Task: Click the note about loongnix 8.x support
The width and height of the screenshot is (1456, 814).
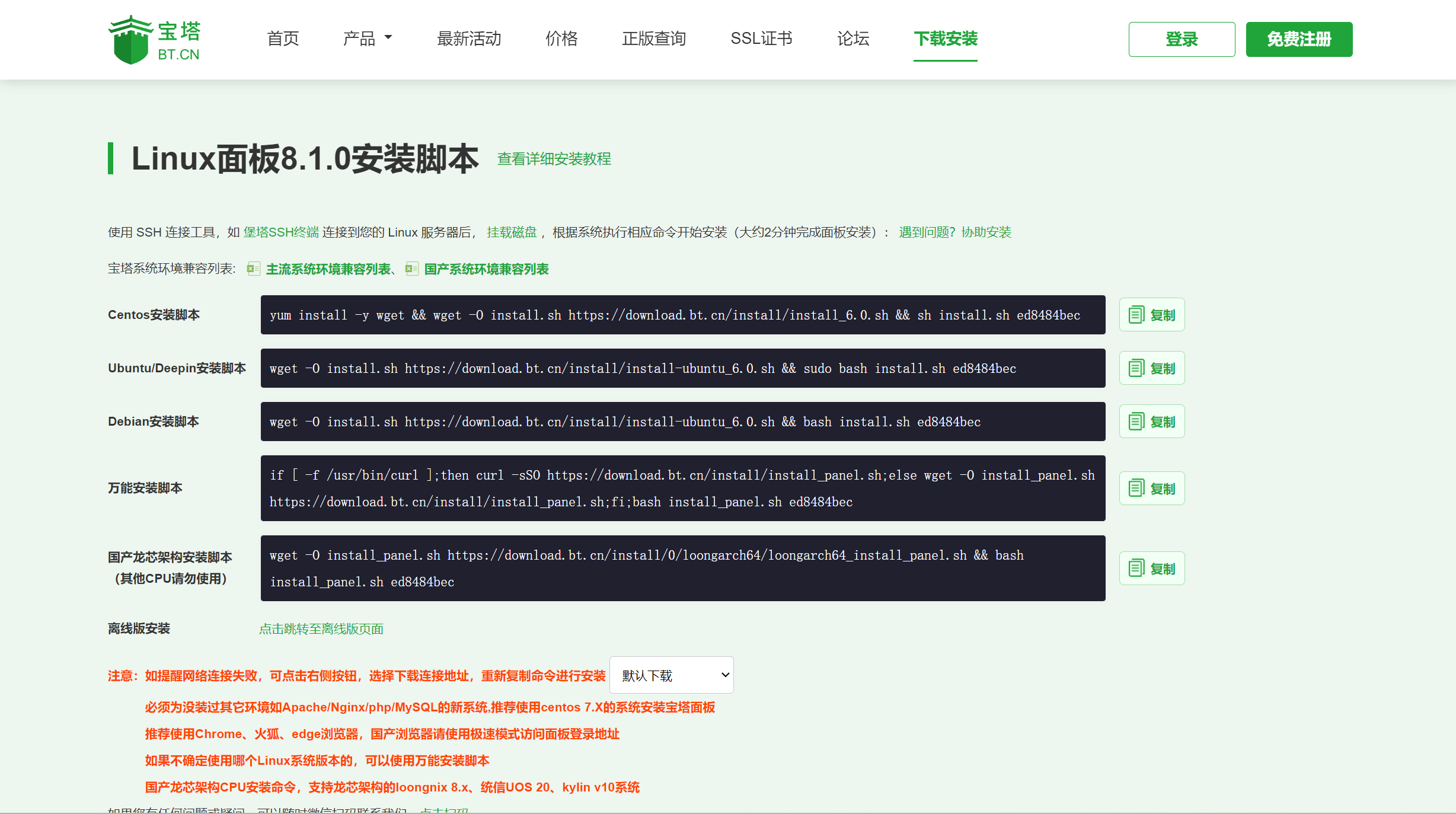Action: [x=392, y=787]
